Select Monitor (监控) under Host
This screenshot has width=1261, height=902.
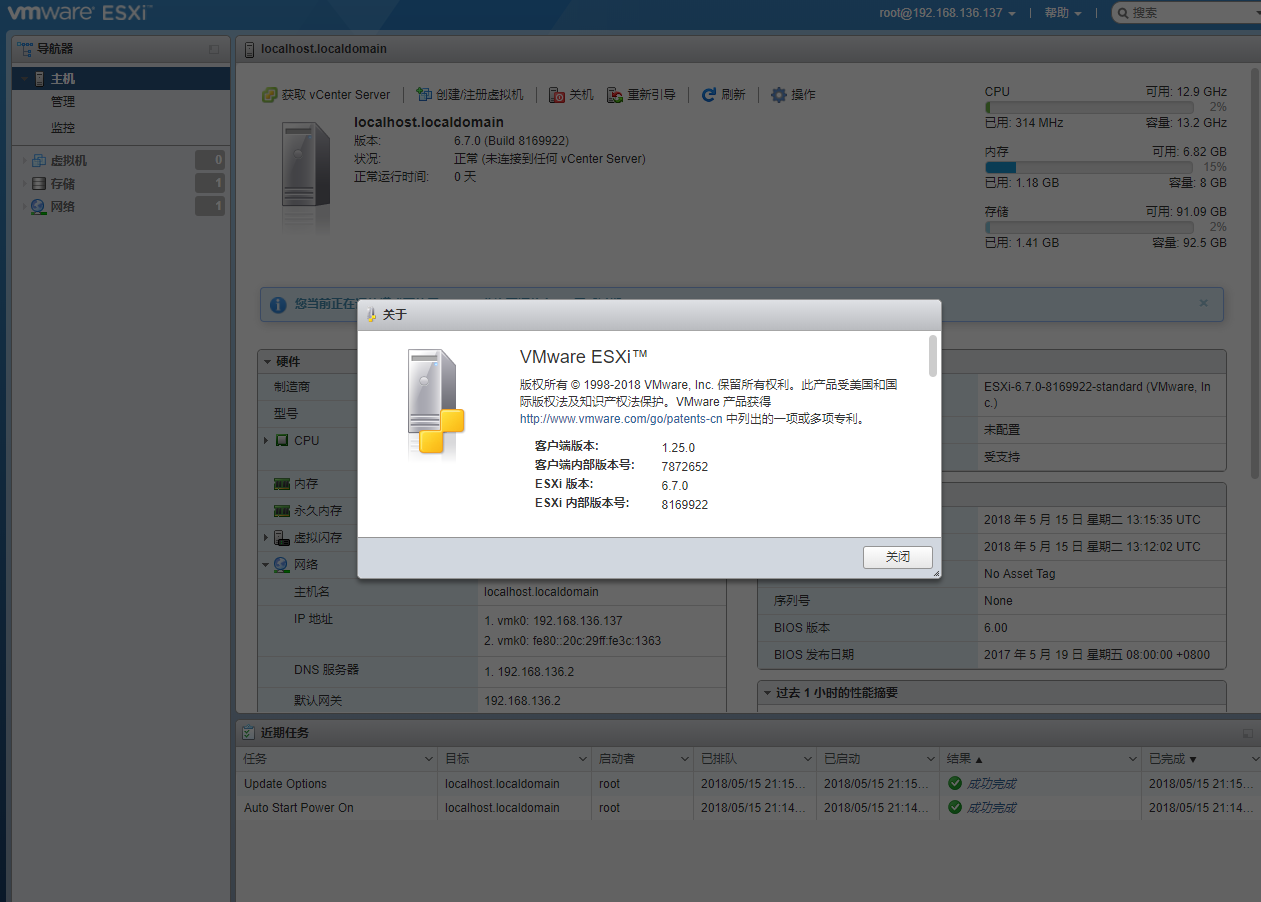[63, 128]
